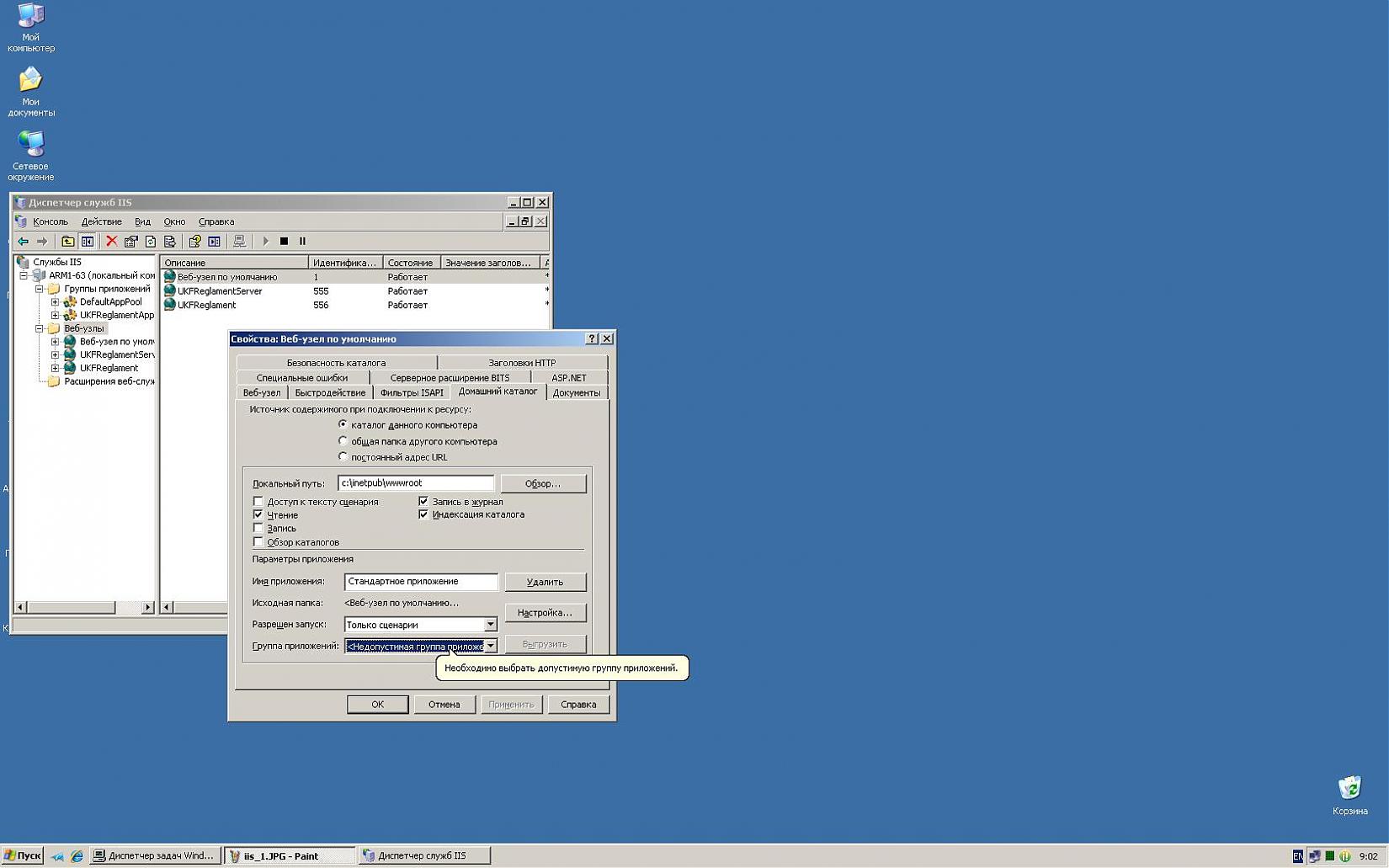Viewport: 1389px width, 868px height.
Task: Click the Обзор... browse button
Action: (x=543, y=483)
